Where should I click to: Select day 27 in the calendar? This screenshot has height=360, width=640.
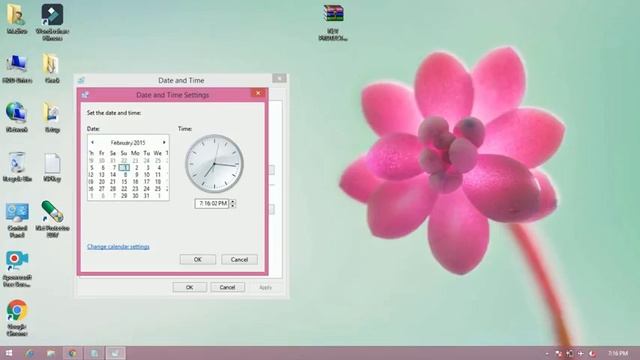click(102, 189)
